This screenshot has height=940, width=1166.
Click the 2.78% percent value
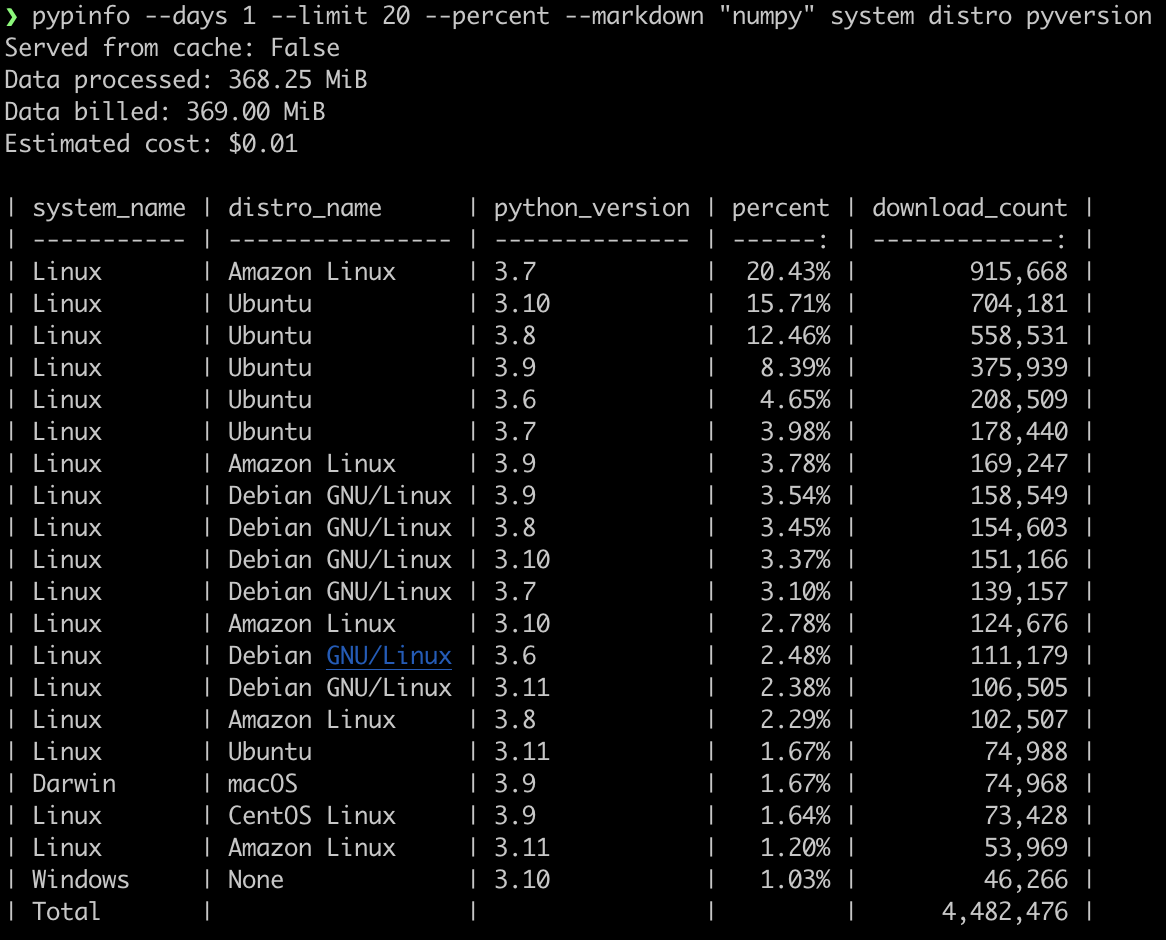[795, 623]
